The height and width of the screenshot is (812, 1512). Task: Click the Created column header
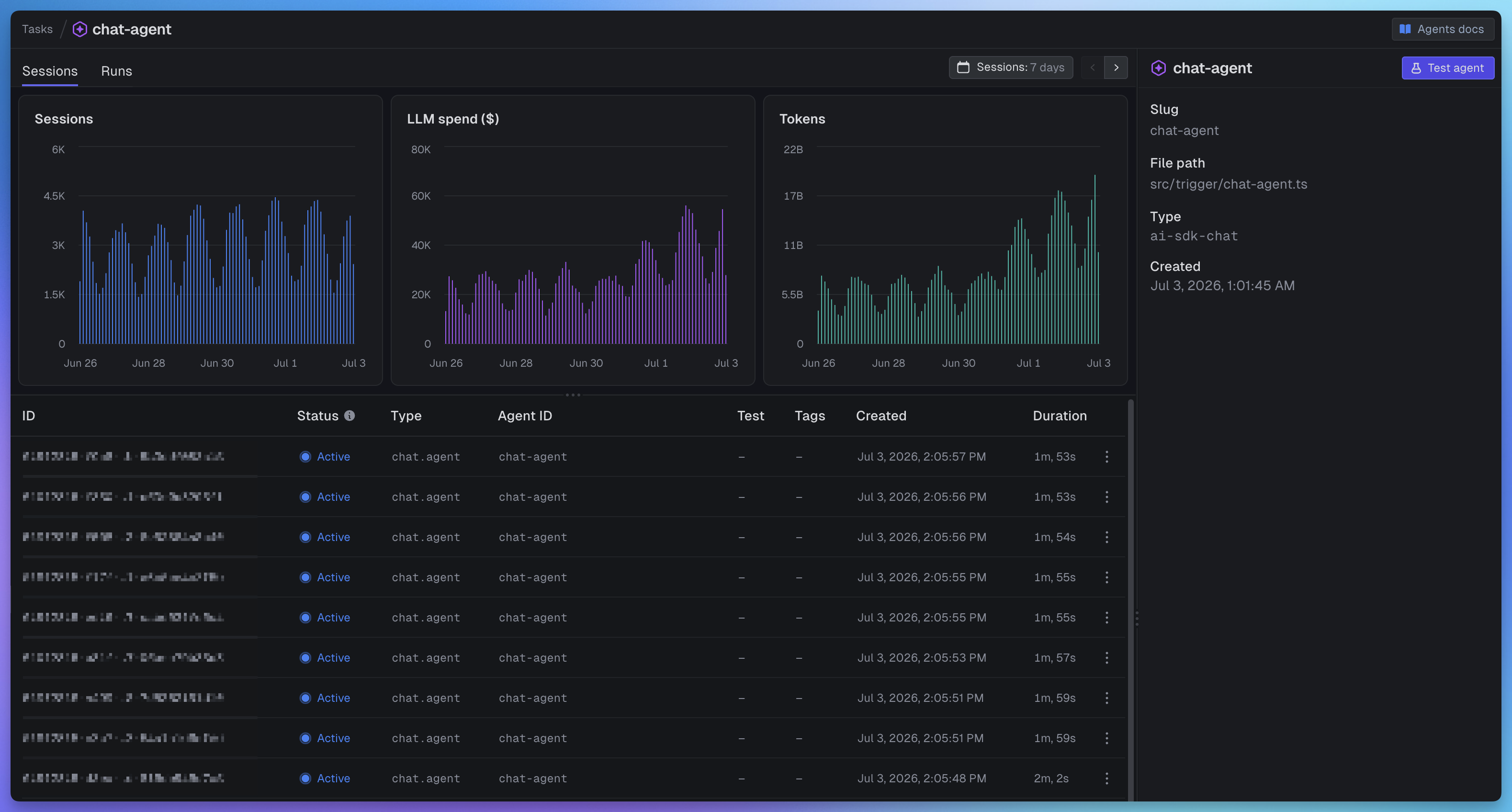pos(881,416)
